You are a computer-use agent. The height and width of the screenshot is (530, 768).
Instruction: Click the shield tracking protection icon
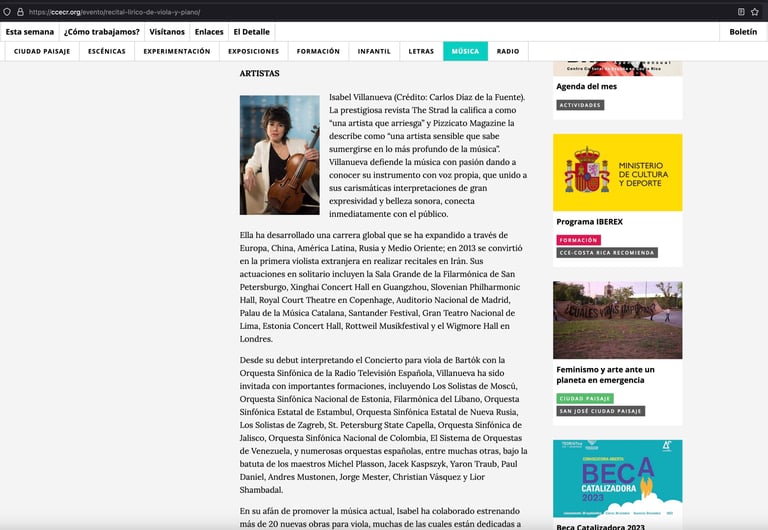point(7,12)
